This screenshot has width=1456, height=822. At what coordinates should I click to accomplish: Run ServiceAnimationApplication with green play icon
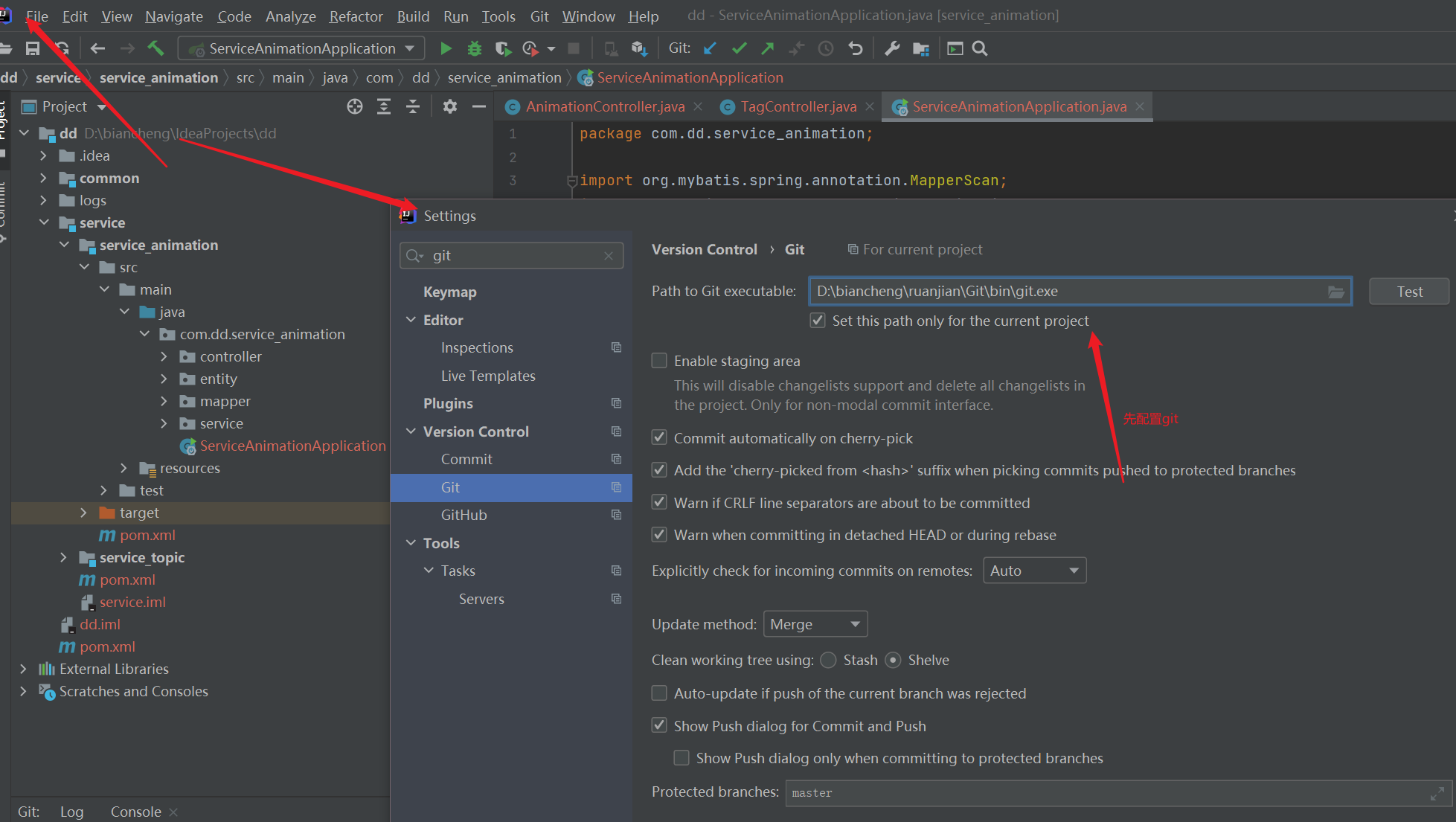click(446, 49)
